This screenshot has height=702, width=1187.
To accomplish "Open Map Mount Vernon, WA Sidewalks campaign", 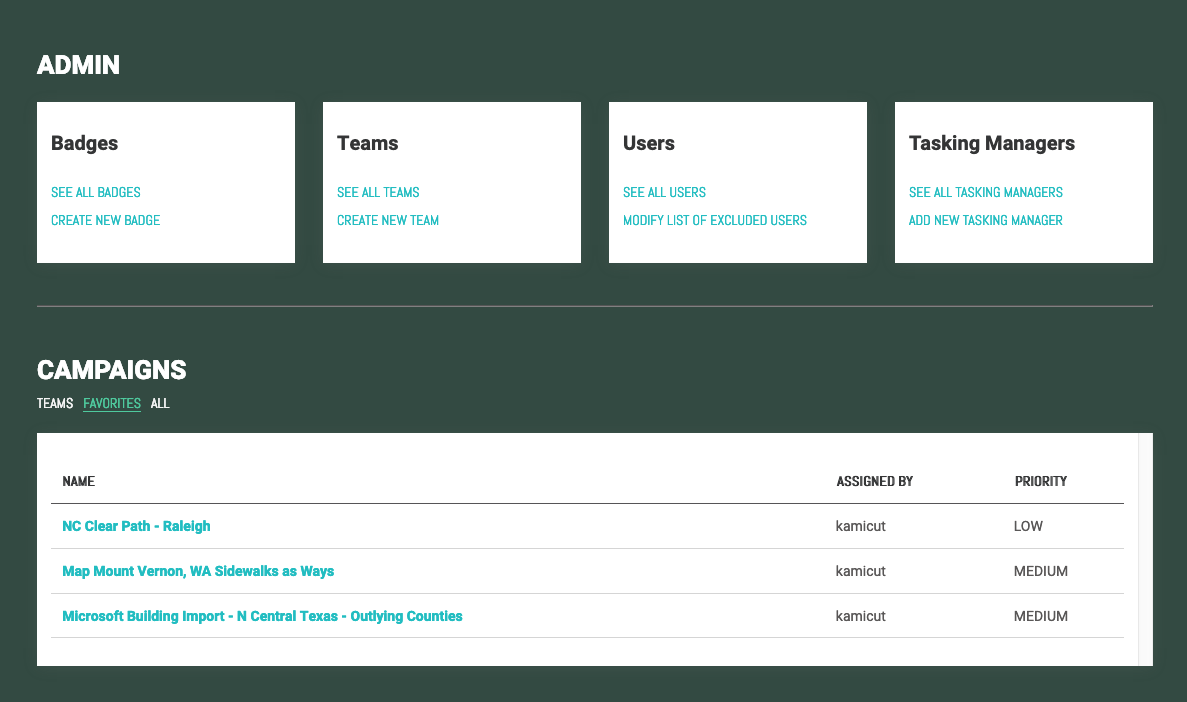I will coord(198,571).
